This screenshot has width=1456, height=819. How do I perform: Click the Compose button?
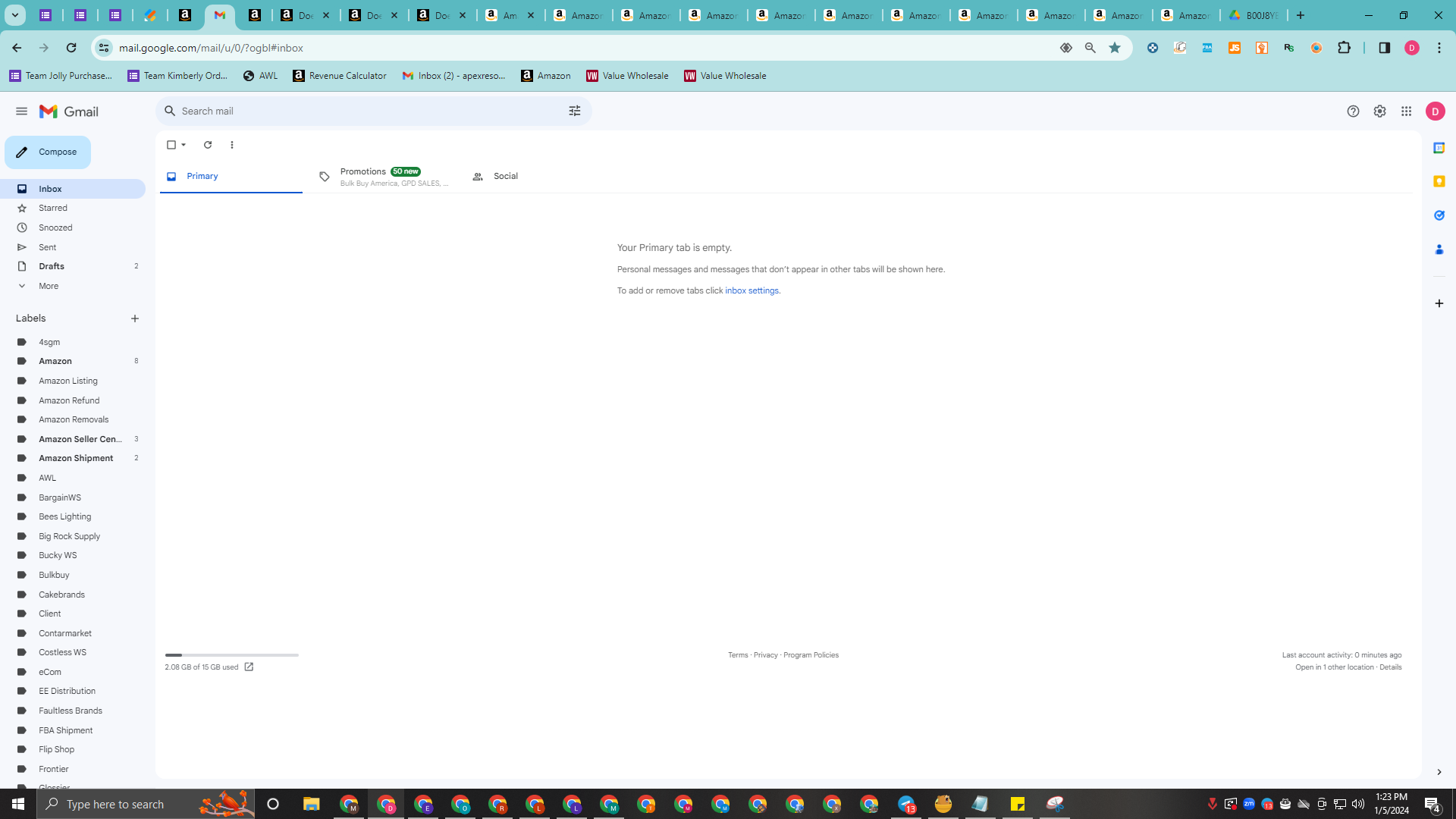coord(48,152)
